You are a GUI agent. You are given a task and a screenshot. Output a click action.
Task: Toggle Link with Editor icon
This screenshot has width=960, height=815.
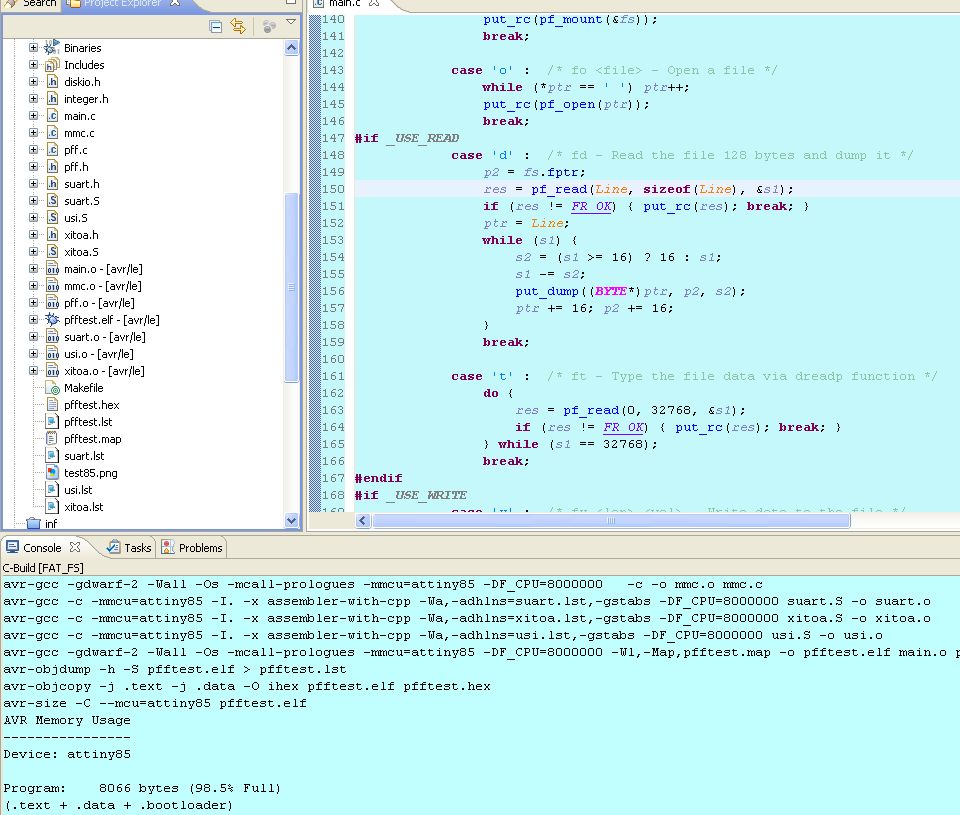point(238,26)
